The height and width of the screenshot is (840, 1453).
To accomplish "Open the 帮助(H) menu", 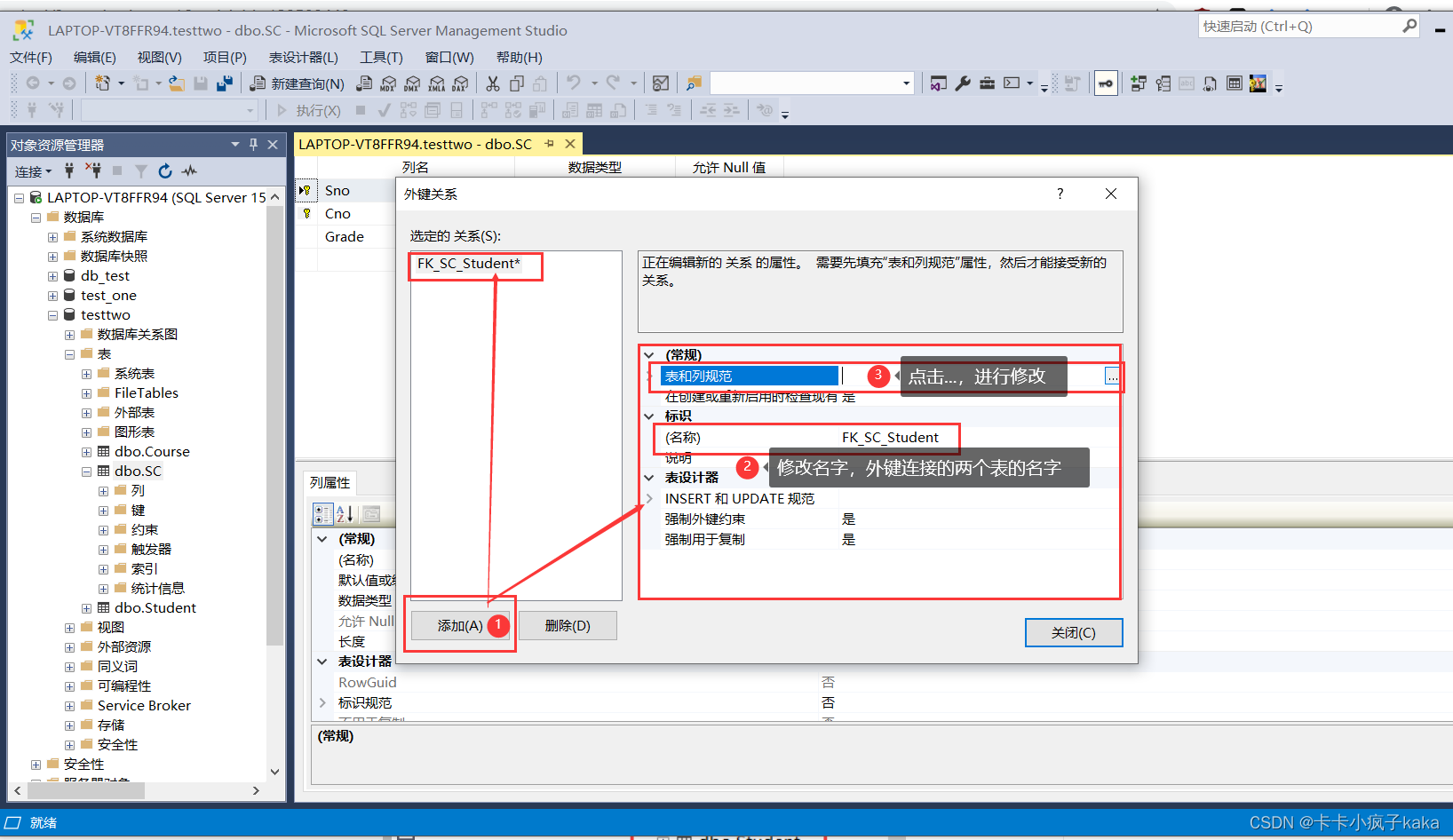I will pyautogui.click(x=520, y=57).
